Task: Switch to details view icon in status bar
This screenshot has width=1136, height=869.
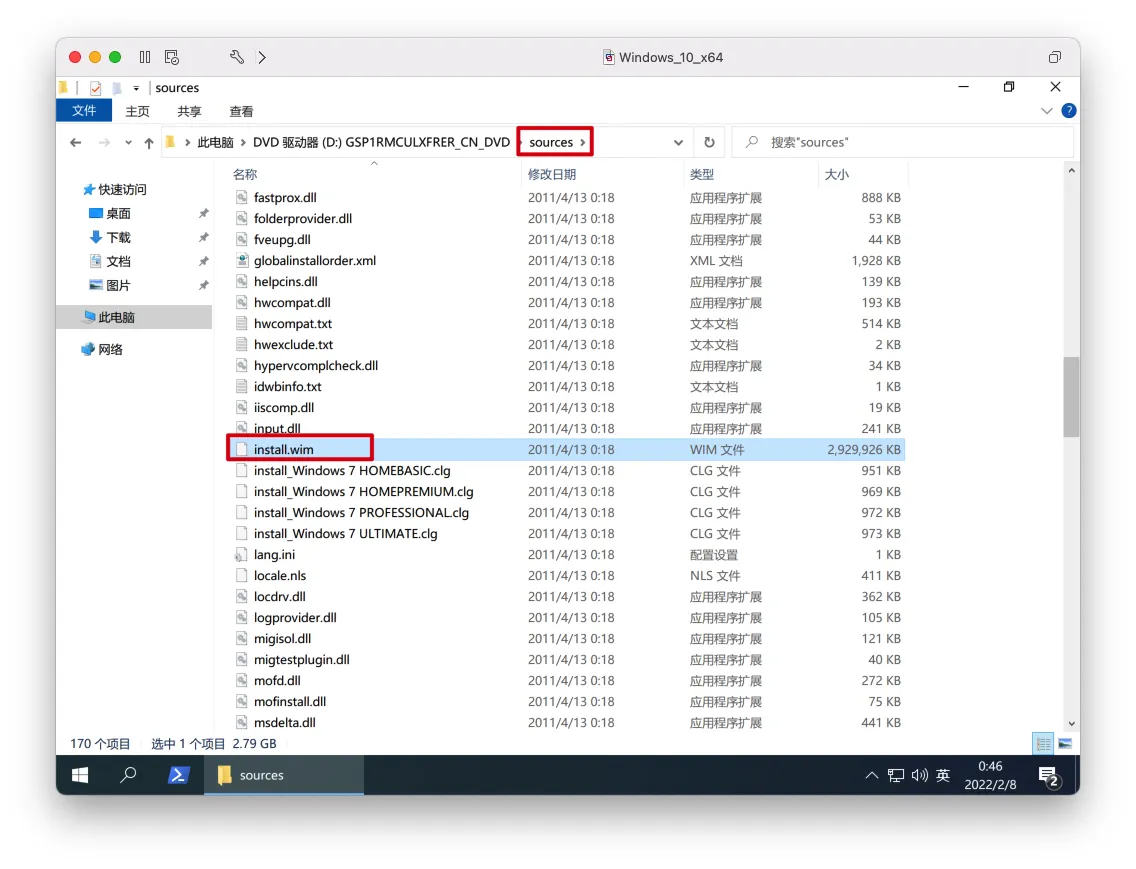Action: point(1043,744)
